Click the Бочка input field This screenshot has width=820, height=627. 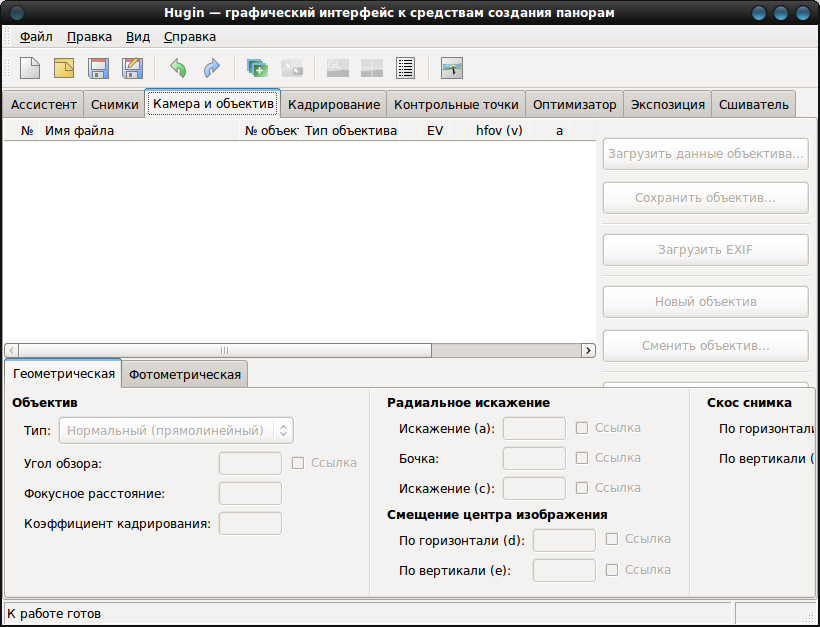534,458
